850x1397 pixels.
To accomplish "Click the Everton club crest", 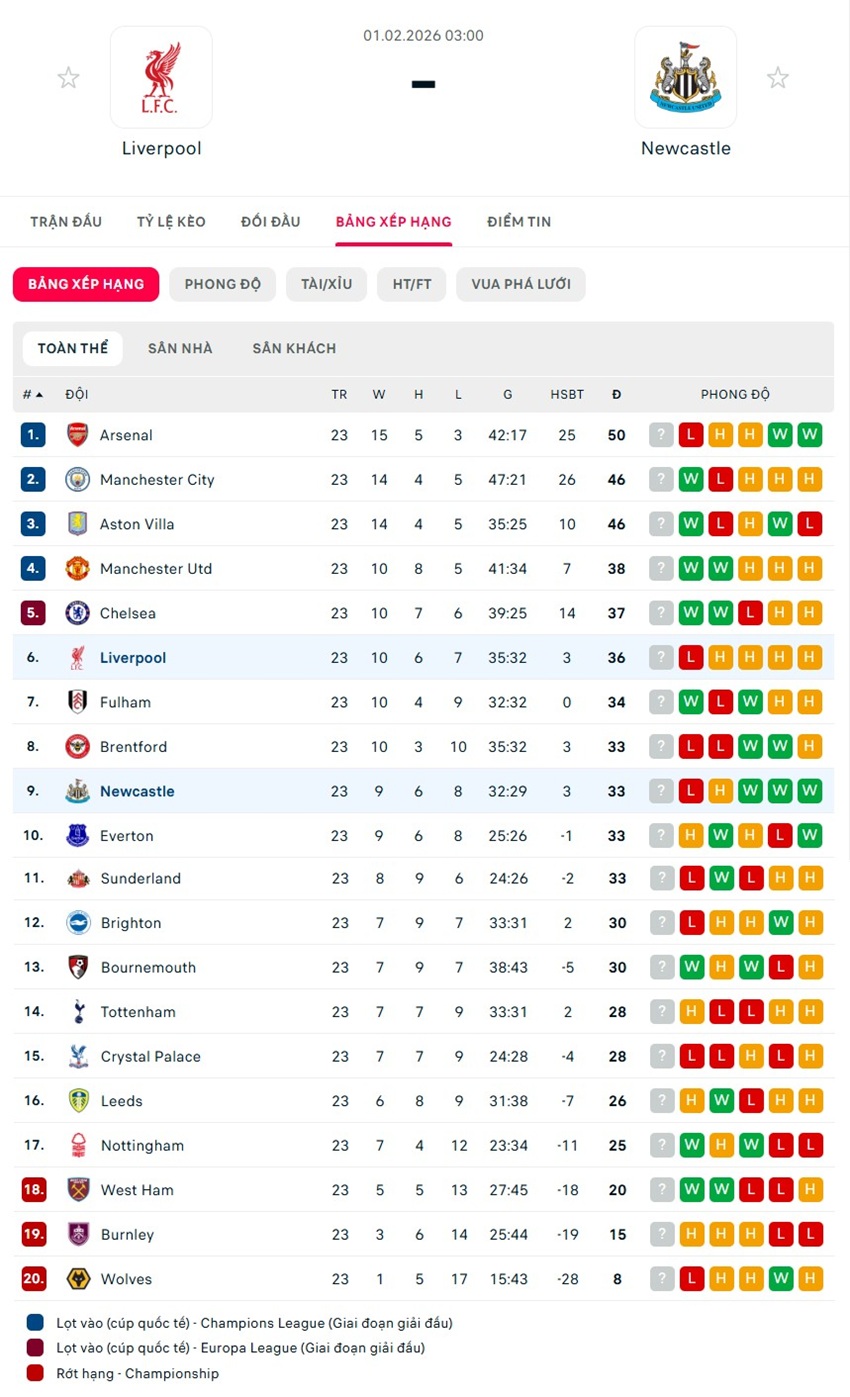I will [x=78, y=835].
